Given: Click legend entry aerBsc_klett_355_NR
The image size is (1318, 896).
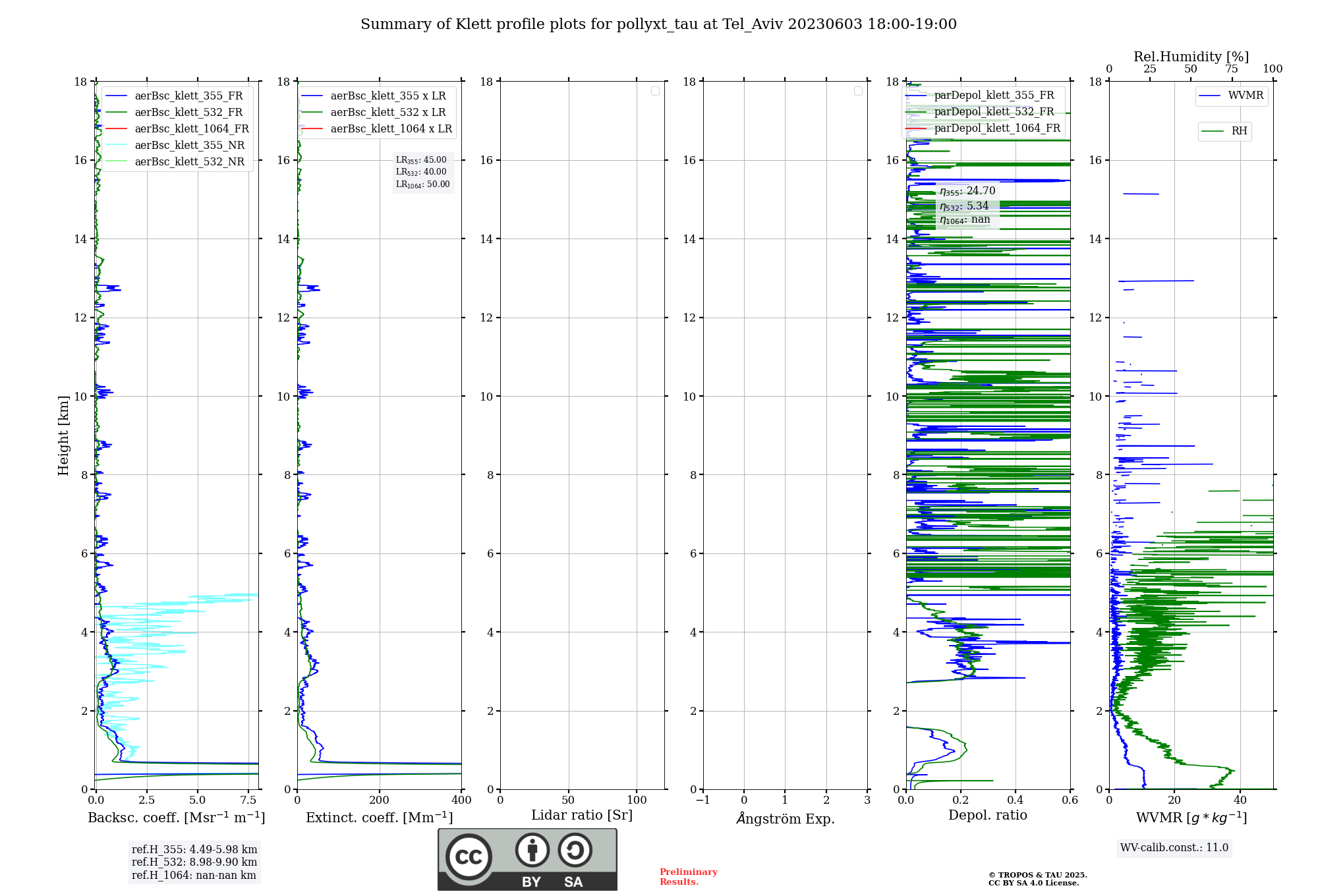Looking at the screenshot, I should coord(175,146).
